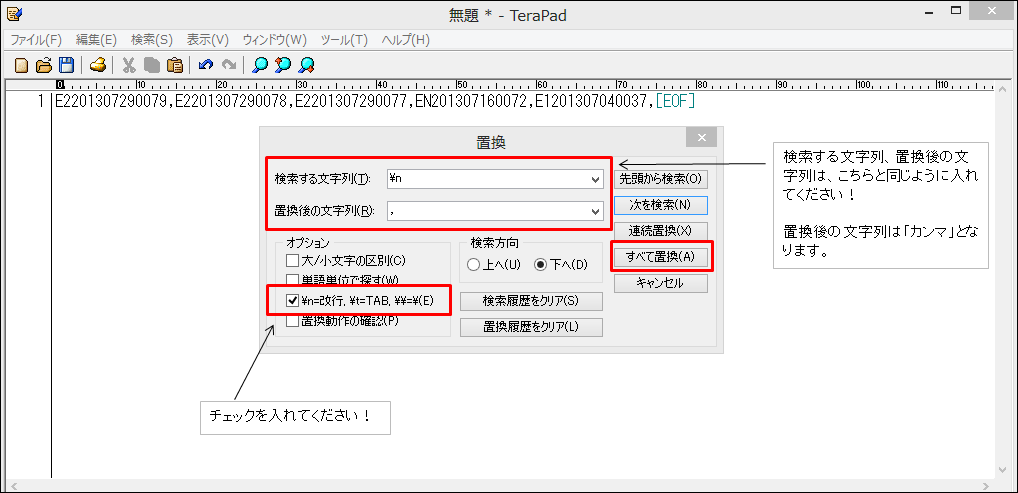Click text EN201307160072 in line 1

[x=471, y=101]
